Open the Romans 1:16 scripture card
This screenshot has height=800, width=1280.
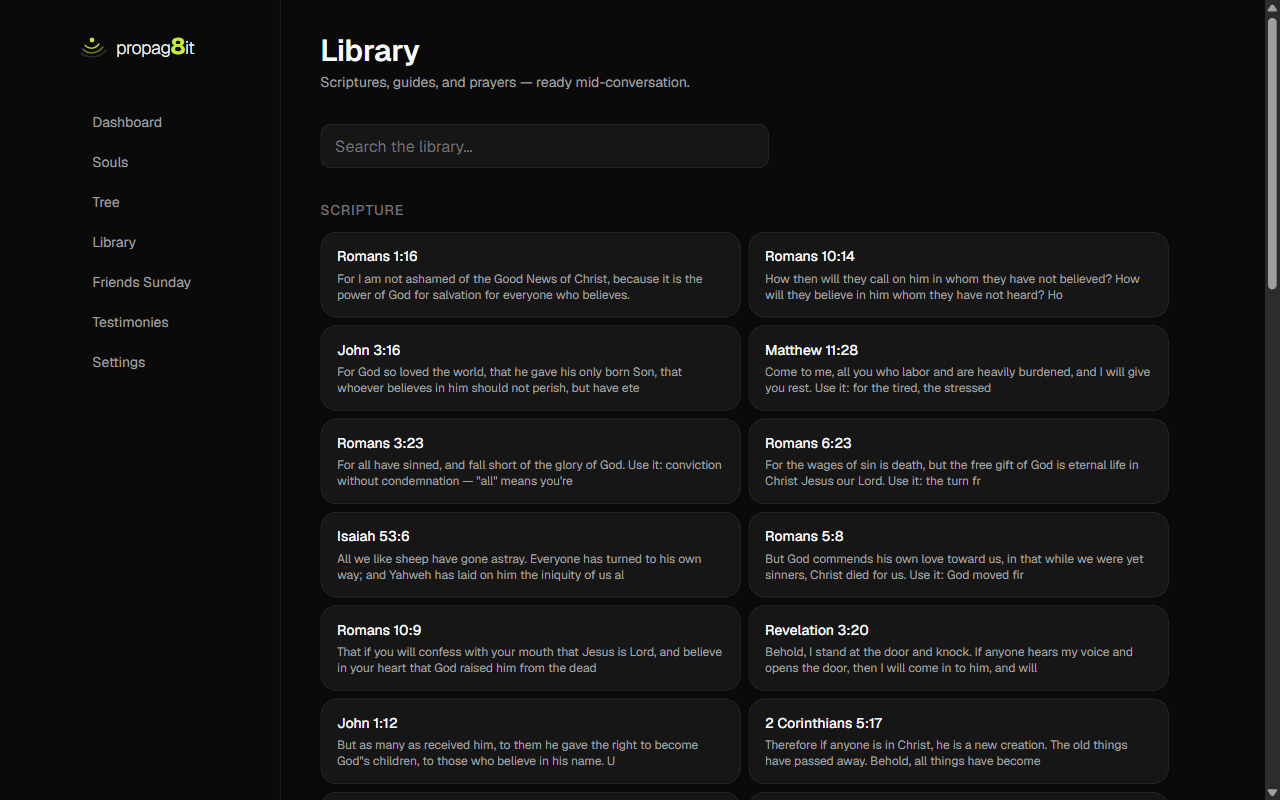coord(530,275)
